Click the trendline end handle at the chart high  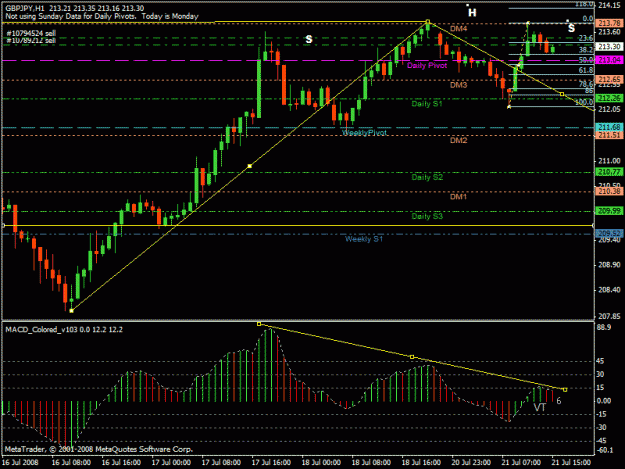428,21
